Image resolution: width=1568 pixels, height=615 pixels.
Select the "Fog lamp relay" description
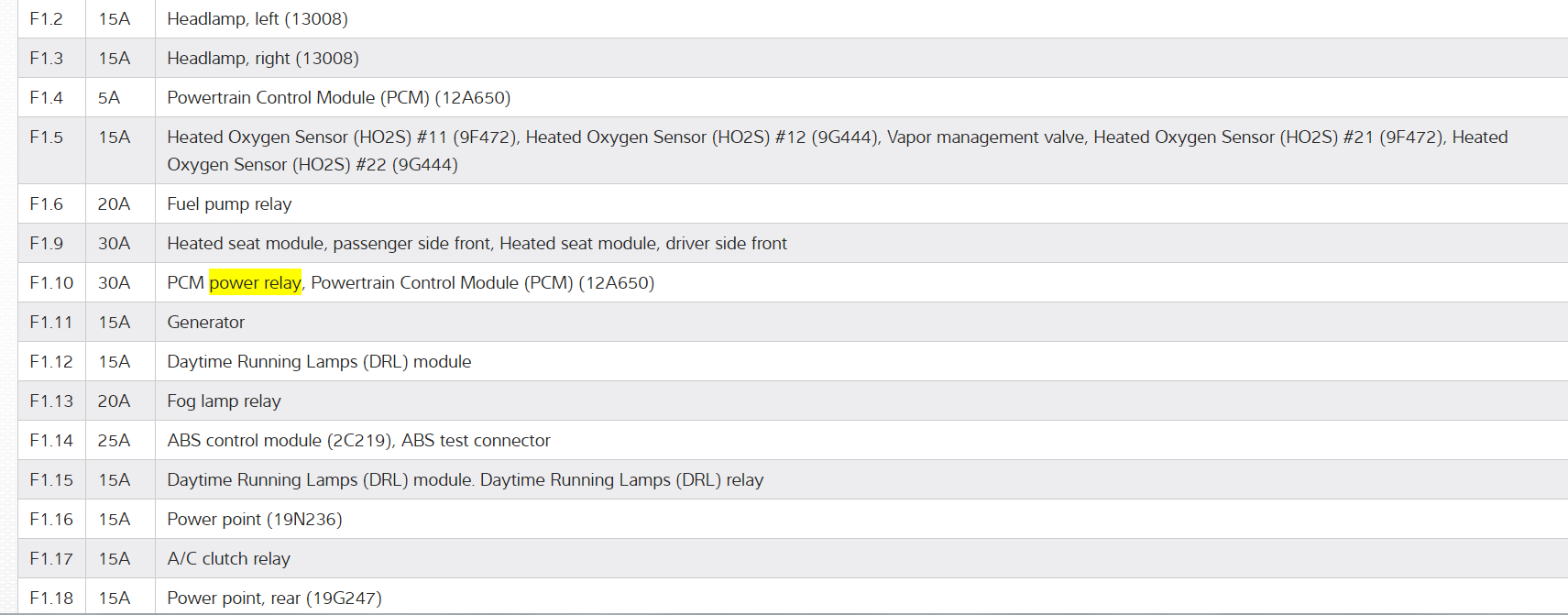coord(224,401)
